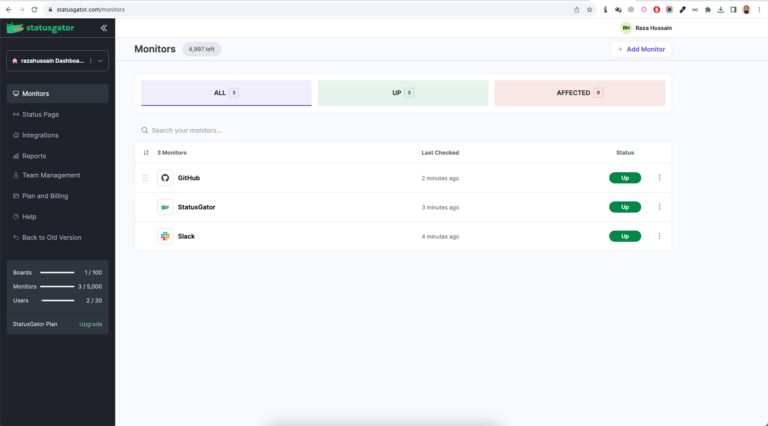Open Integrations in the sidebar

coord(40,135)
